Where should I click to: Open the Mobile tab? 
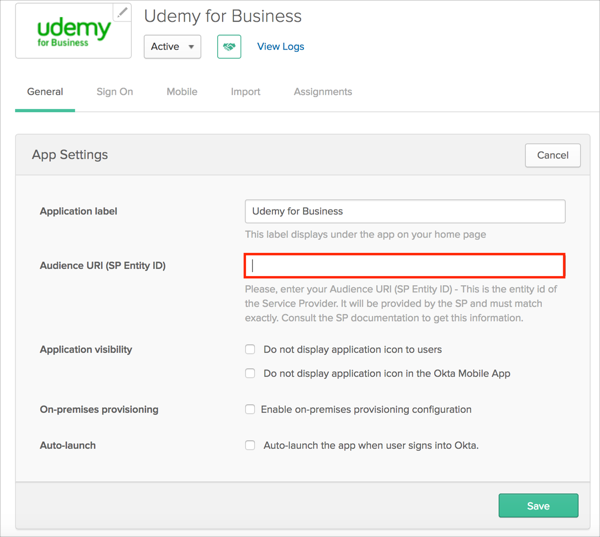(x=181, y=92)
